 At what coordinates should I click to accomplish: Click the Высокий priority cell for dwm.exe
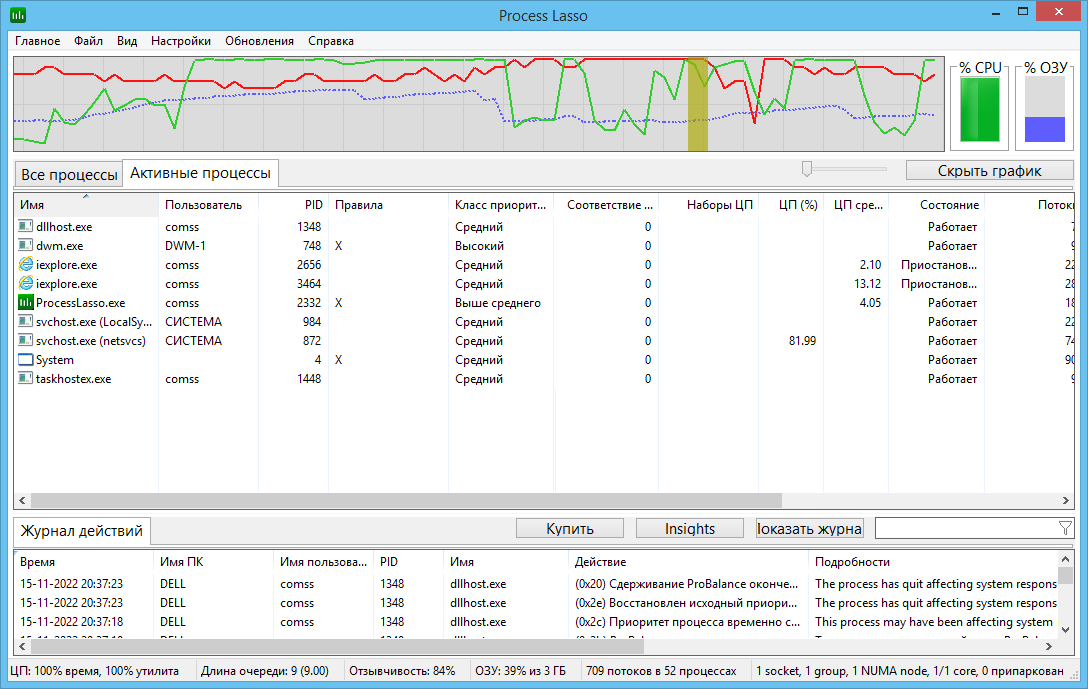click(479, 246)
